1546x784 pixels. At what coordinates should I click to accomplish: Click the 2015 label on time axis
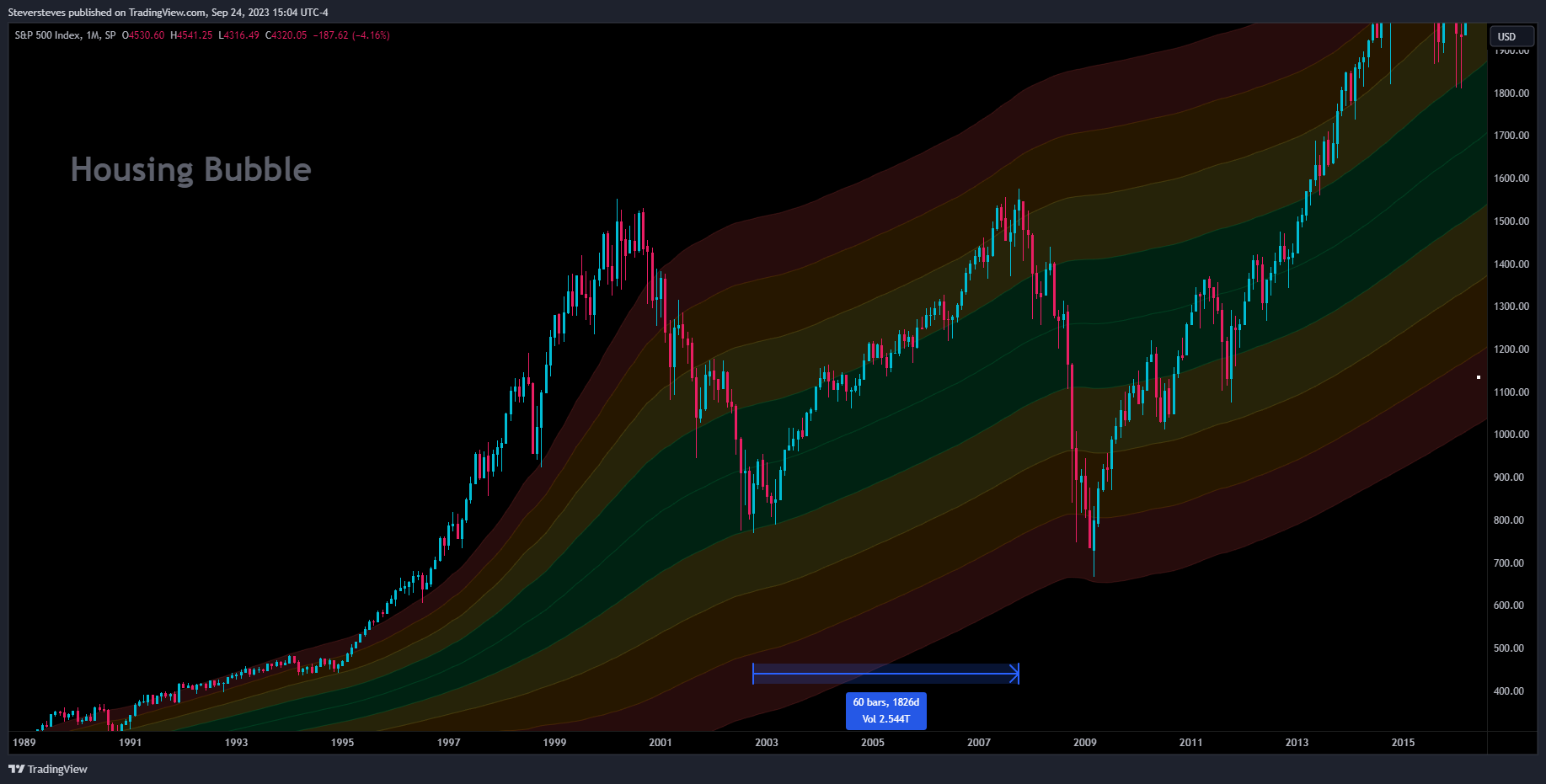1404,743
